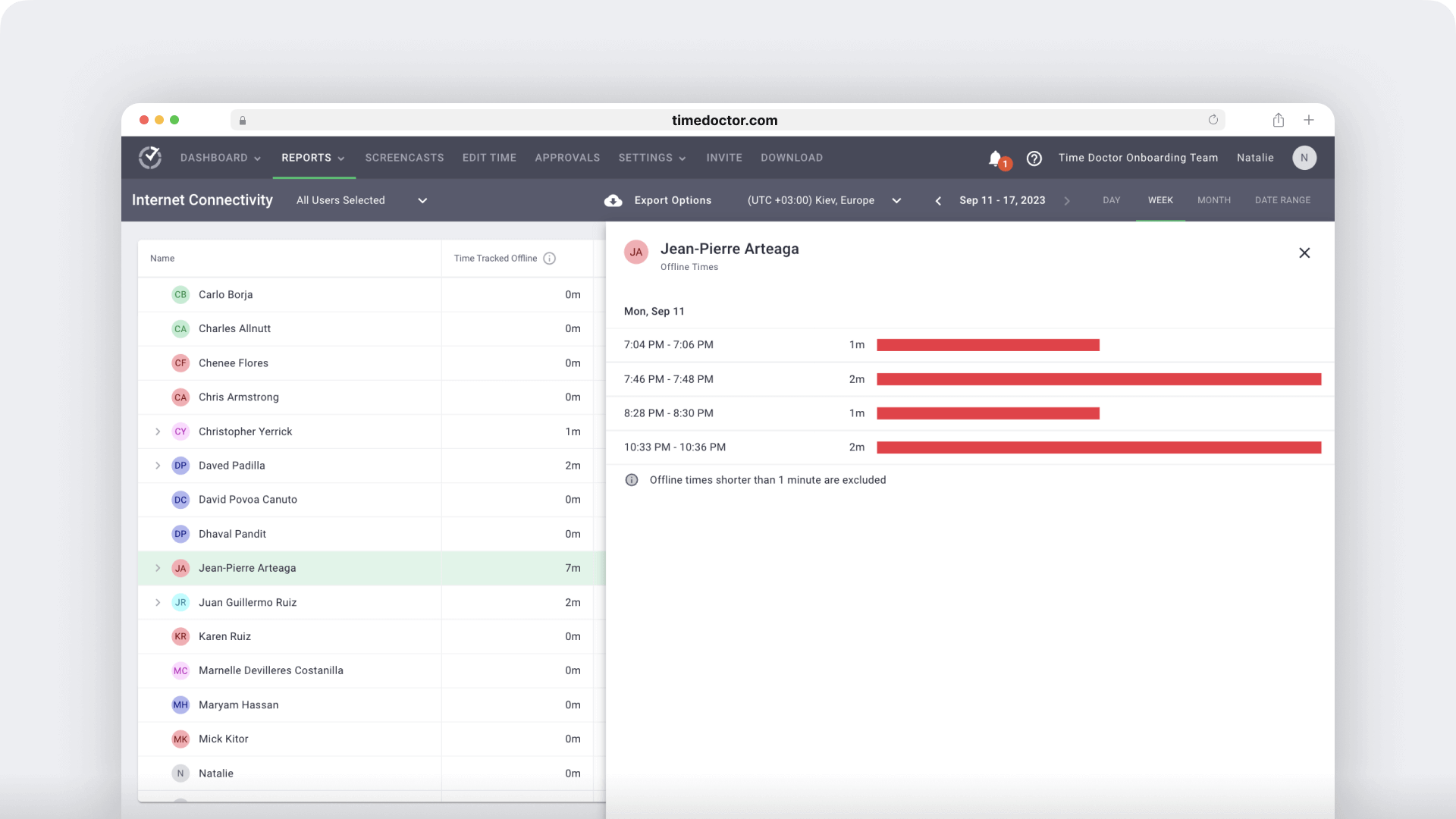Expand the Daved Padilla row details
The width and height of the screenshot is (1456, 819).
click(x=158, y=465)
